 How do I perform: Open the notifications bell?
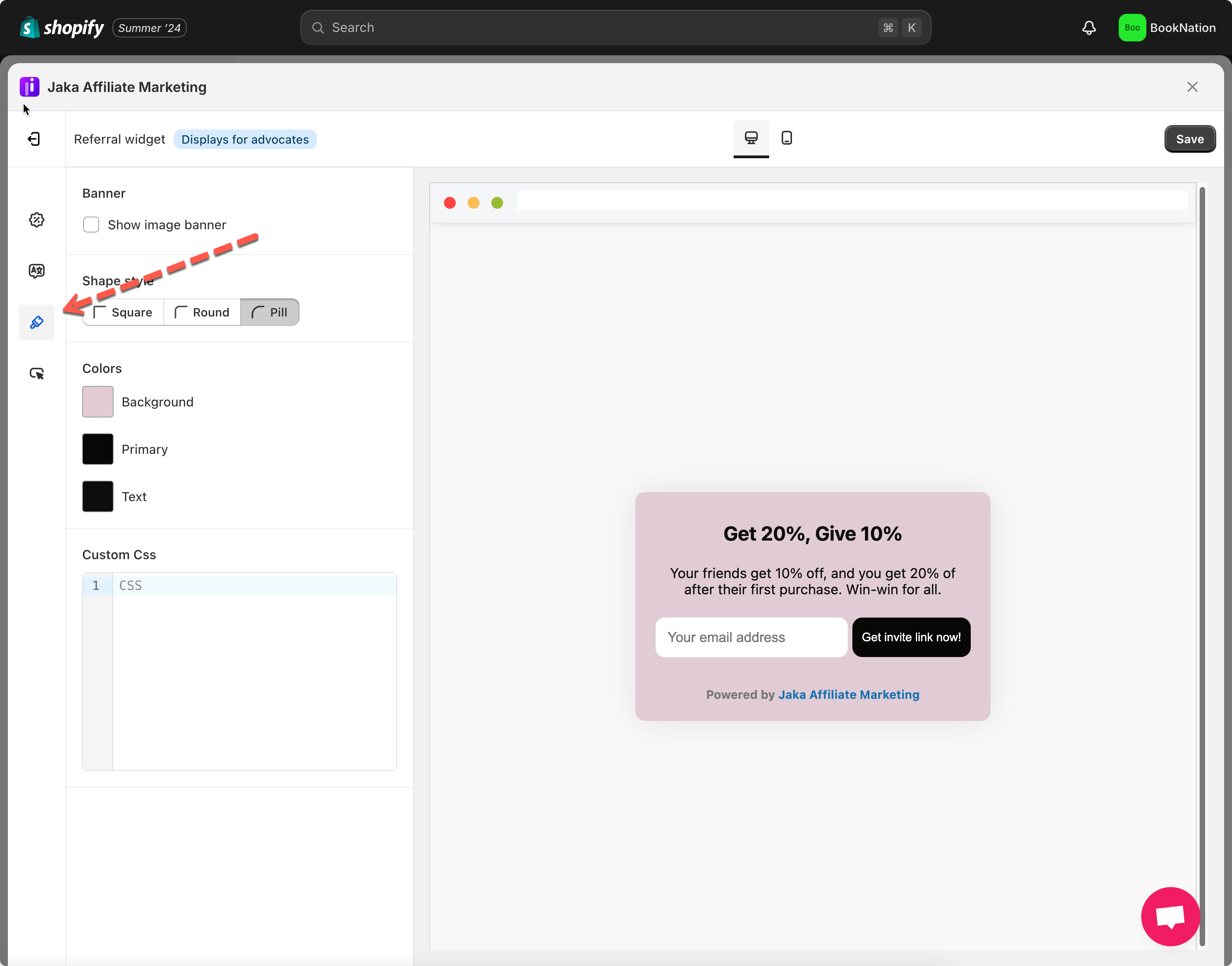pos(1089,28)
